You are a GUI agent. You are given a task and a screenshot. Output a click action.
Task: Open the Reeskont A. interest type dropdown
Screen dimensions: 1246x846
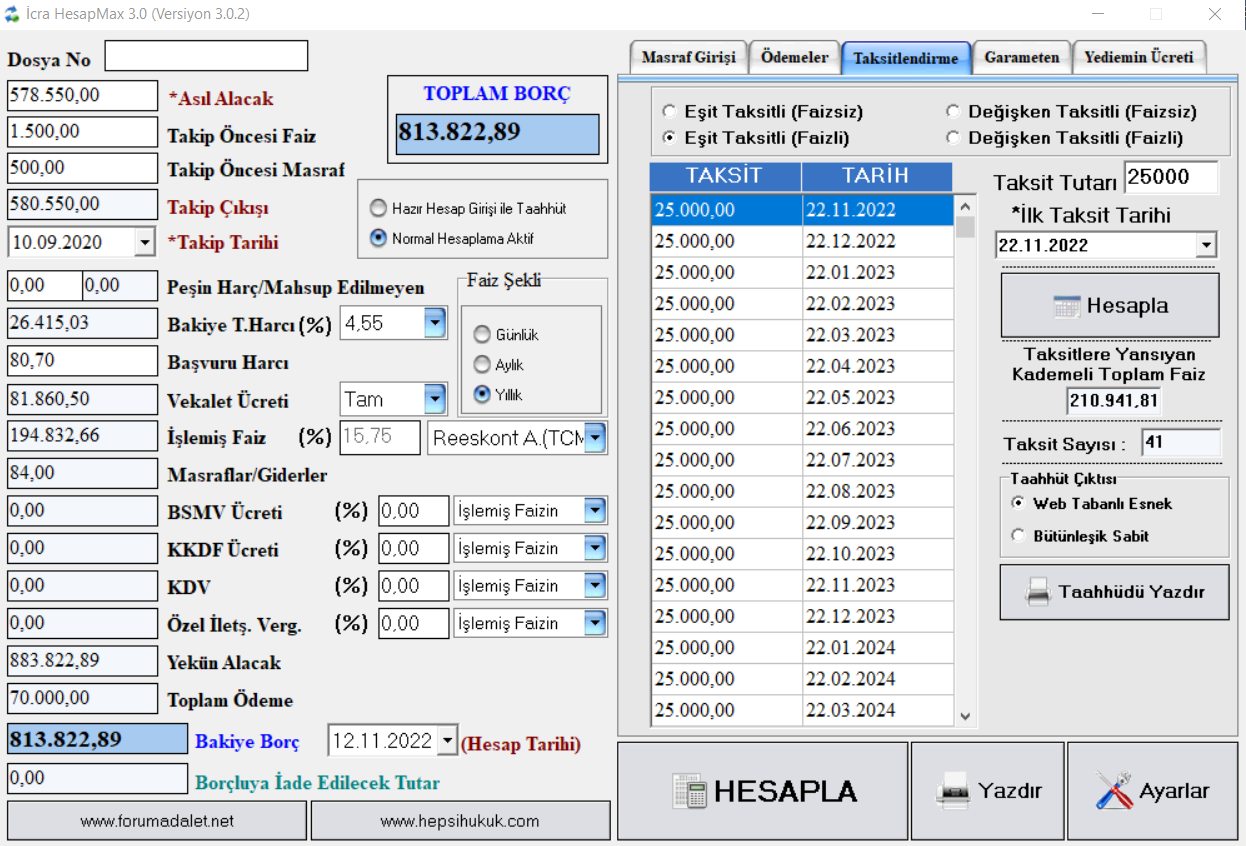point(595,437)
